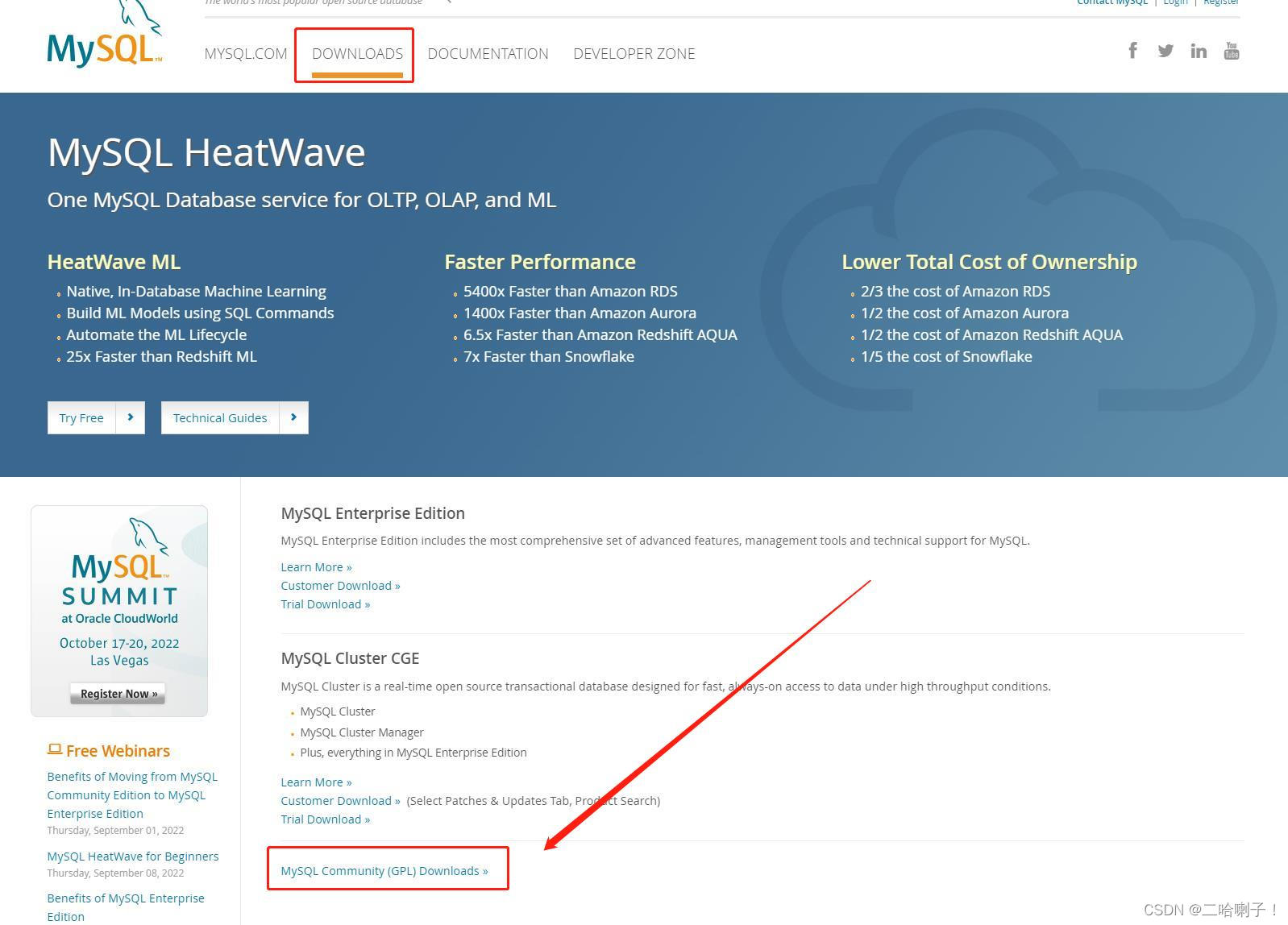This screenshot has width=1288, height=925.
Task: Open Benefits of Moving from Community Edition webinar
Action: pyautogui.click(x=132, y=795)
